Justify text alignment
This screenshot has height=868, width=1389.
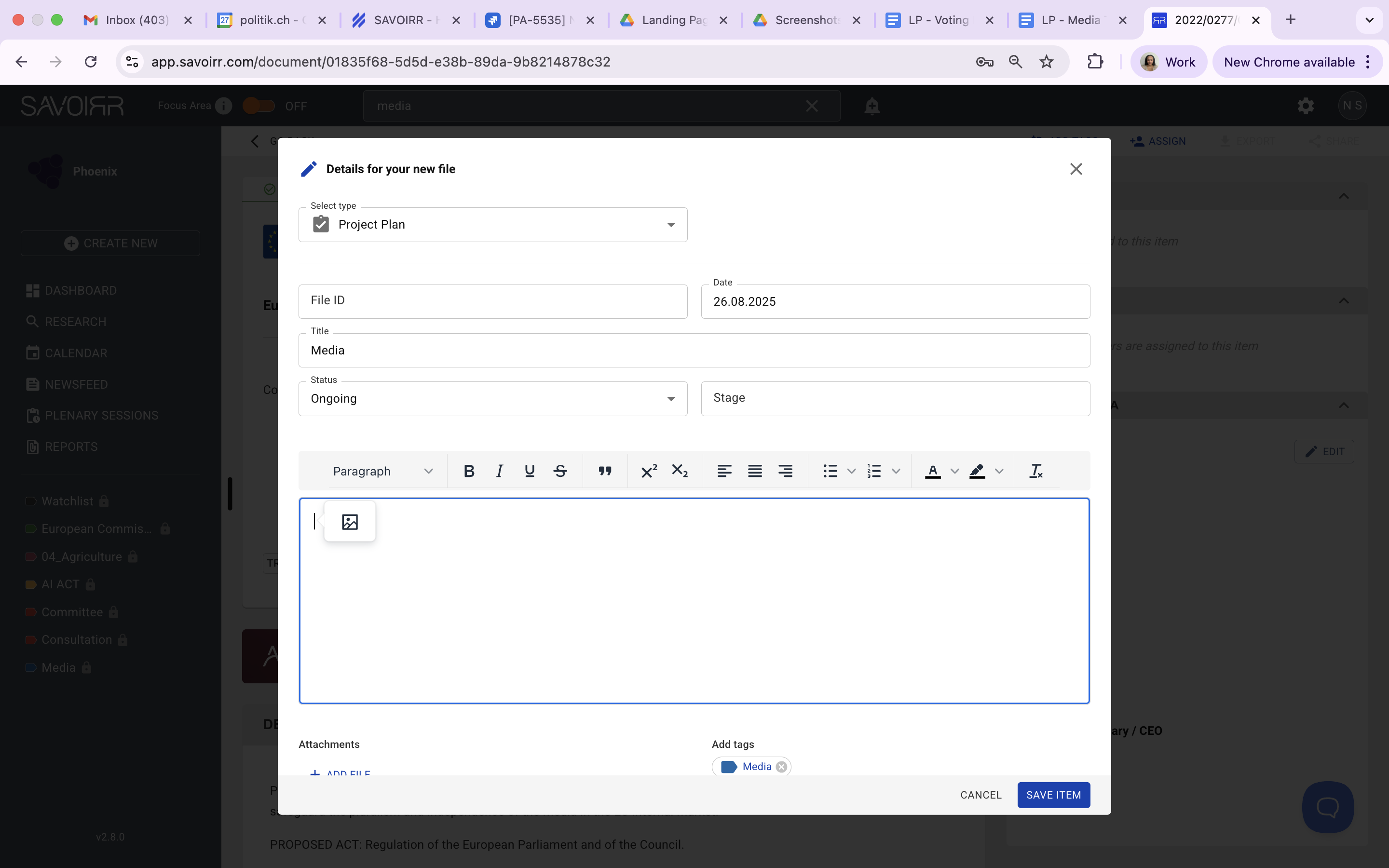(755, 471)
